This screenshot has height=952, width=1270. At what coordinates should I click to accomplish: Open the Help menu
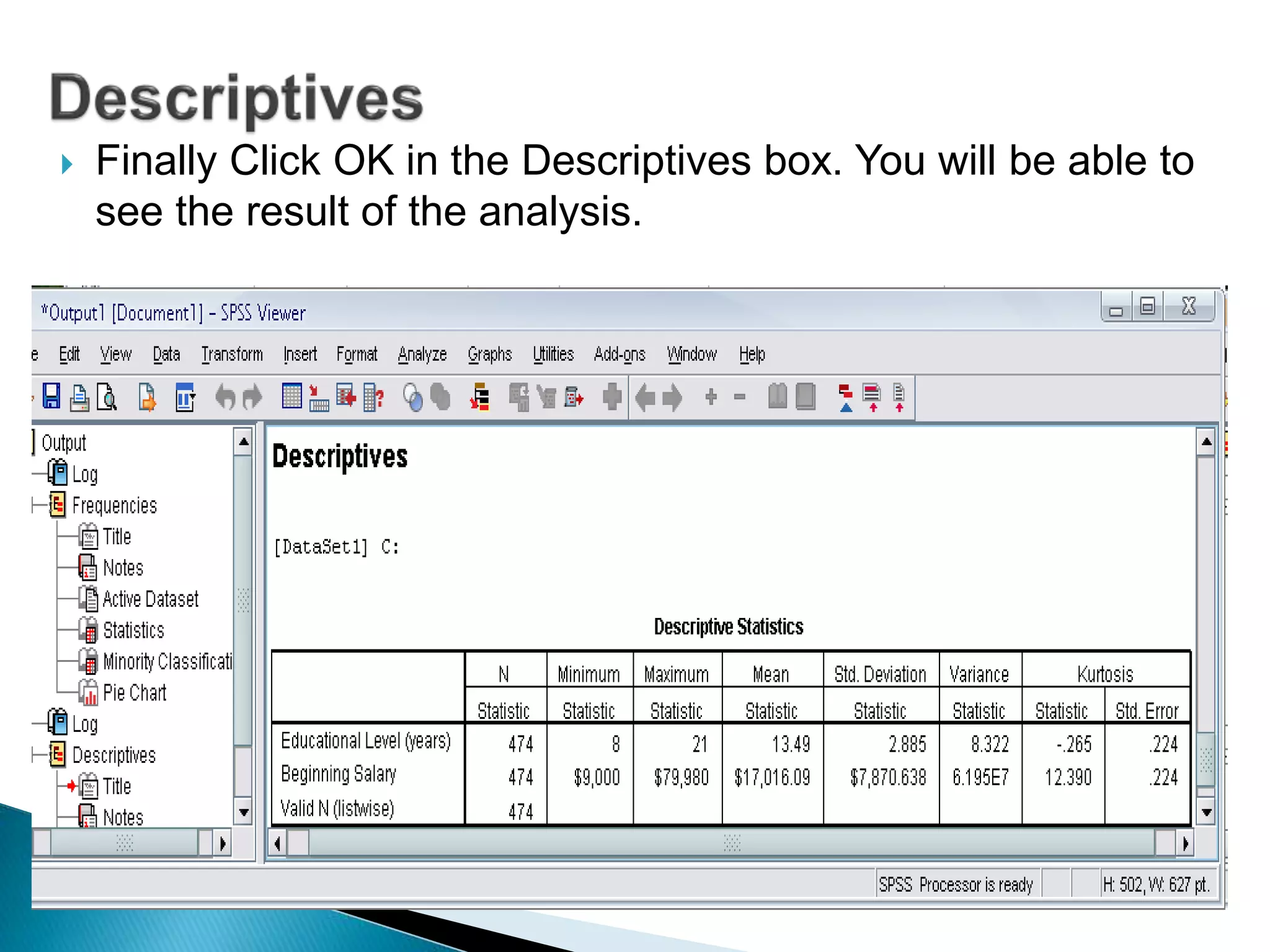[752, 354]
